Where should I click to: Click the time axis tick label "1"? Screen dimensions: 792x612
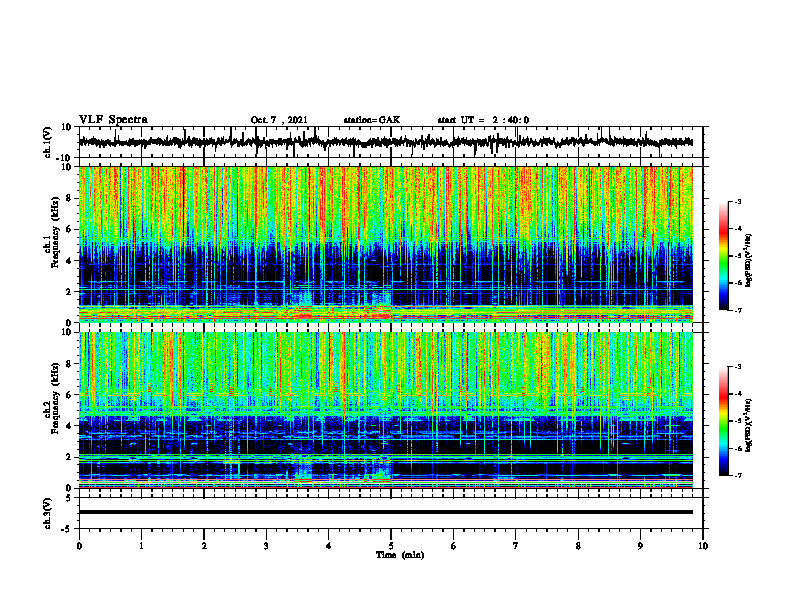(141, 546)
